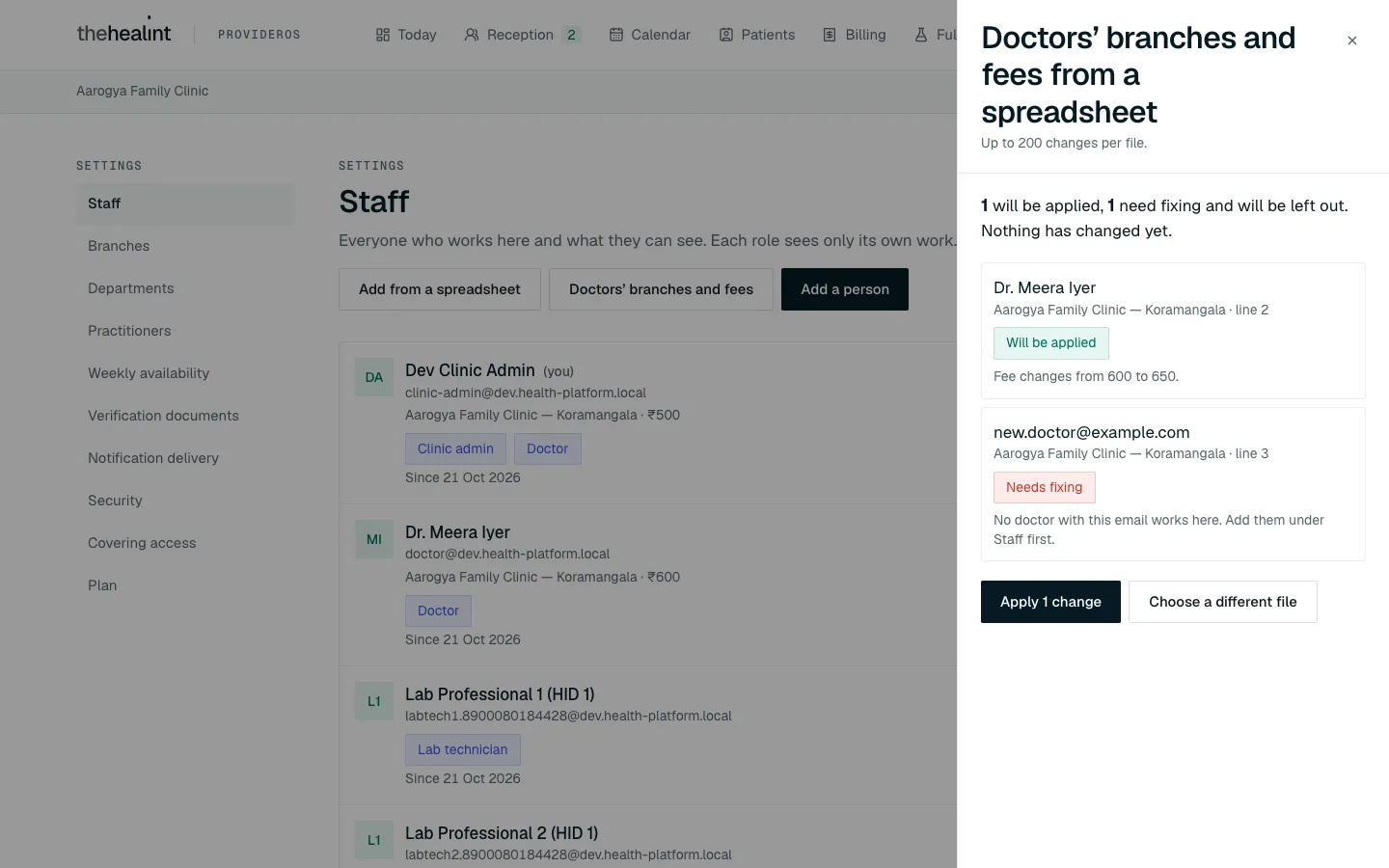Select Departments in settings sidebar
The height and width of the screenshot is (868, 1389).
pyautogui.click(x=185, y=288)
